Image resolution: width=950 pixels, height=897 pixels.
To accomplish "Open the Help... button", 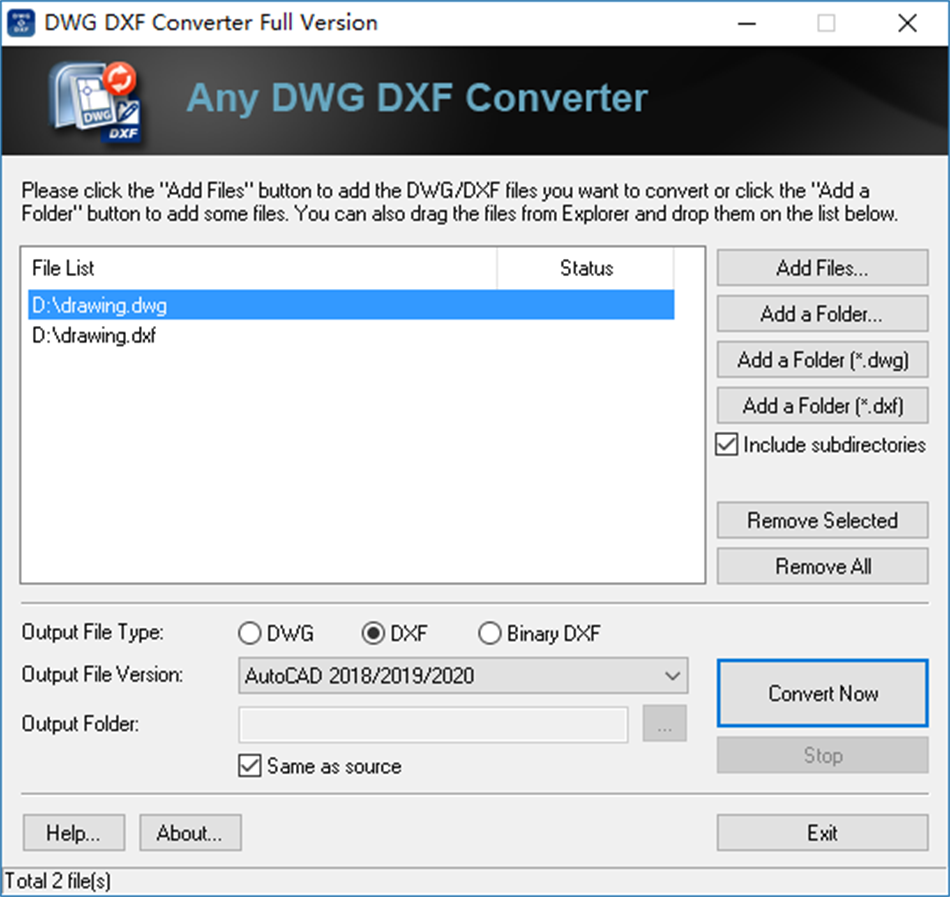I will (x=74, y=833).
